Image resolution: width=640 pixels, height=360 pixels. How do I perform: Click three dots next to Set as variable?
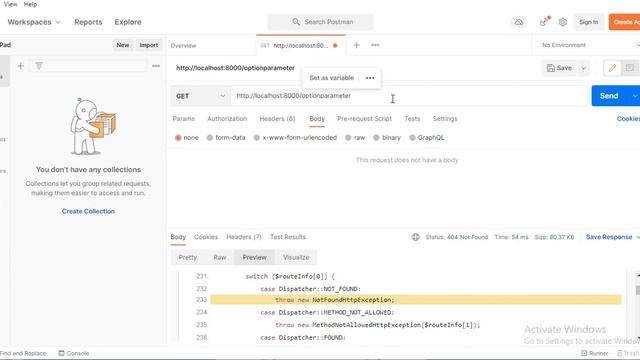coord(370,78)
